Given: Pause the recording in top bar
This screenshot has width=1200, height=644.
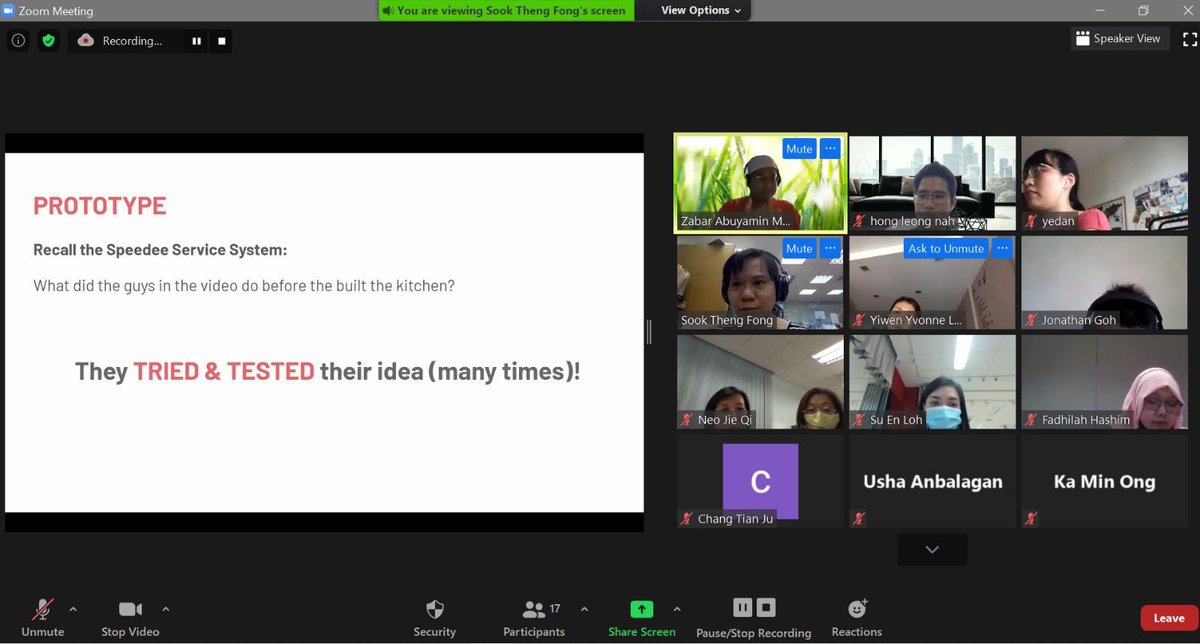Looking at the screenshot, I should point(196,41).
